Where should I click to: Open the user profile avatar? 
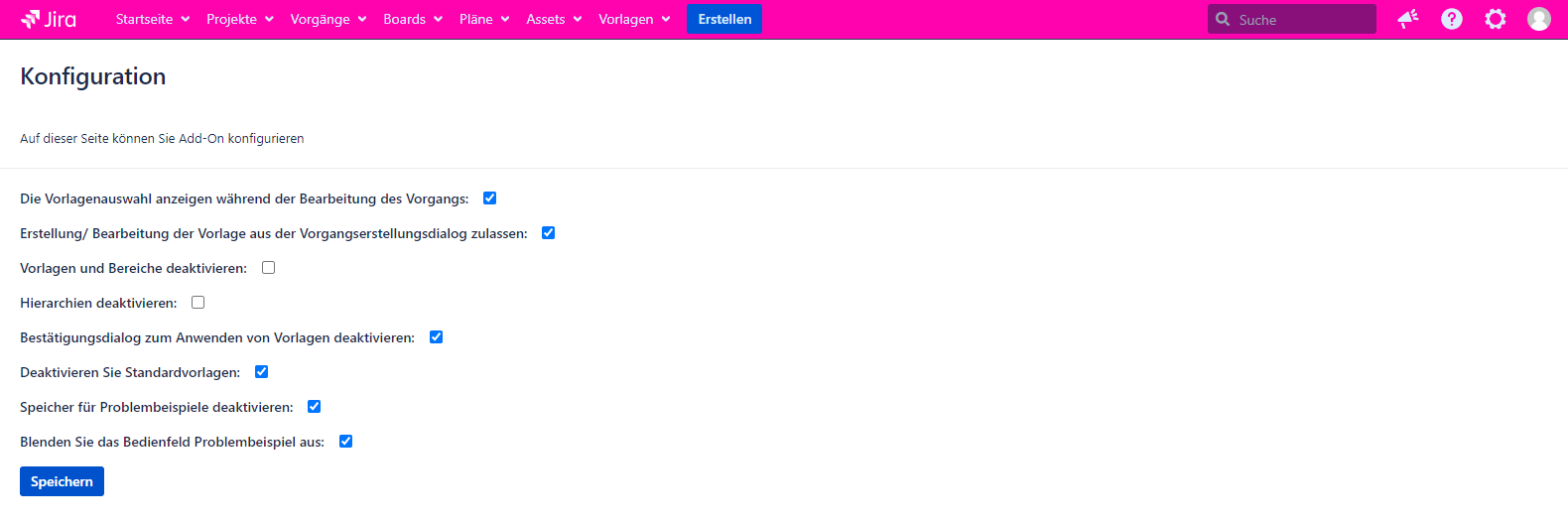coord(1538,19)
